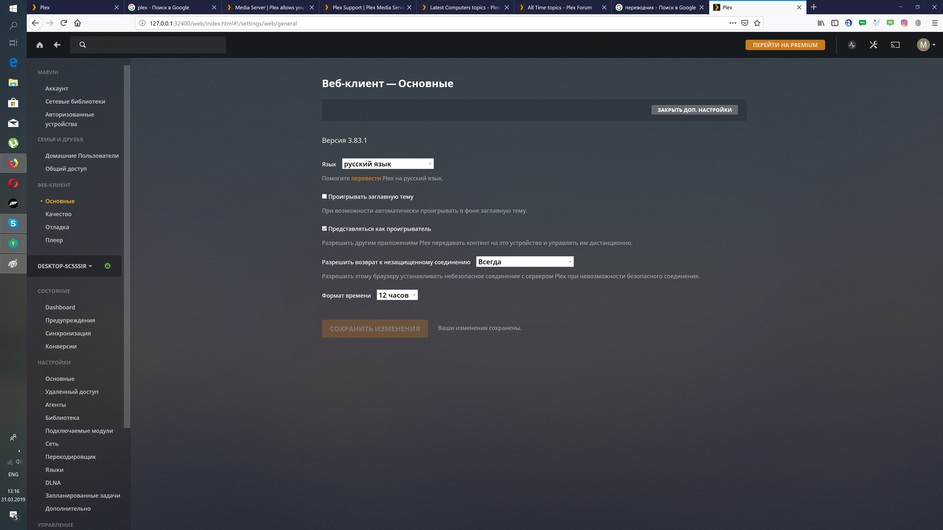Open 'Общий доступ' in the sidebar
The image size is (943, 530).
point(66,169)
